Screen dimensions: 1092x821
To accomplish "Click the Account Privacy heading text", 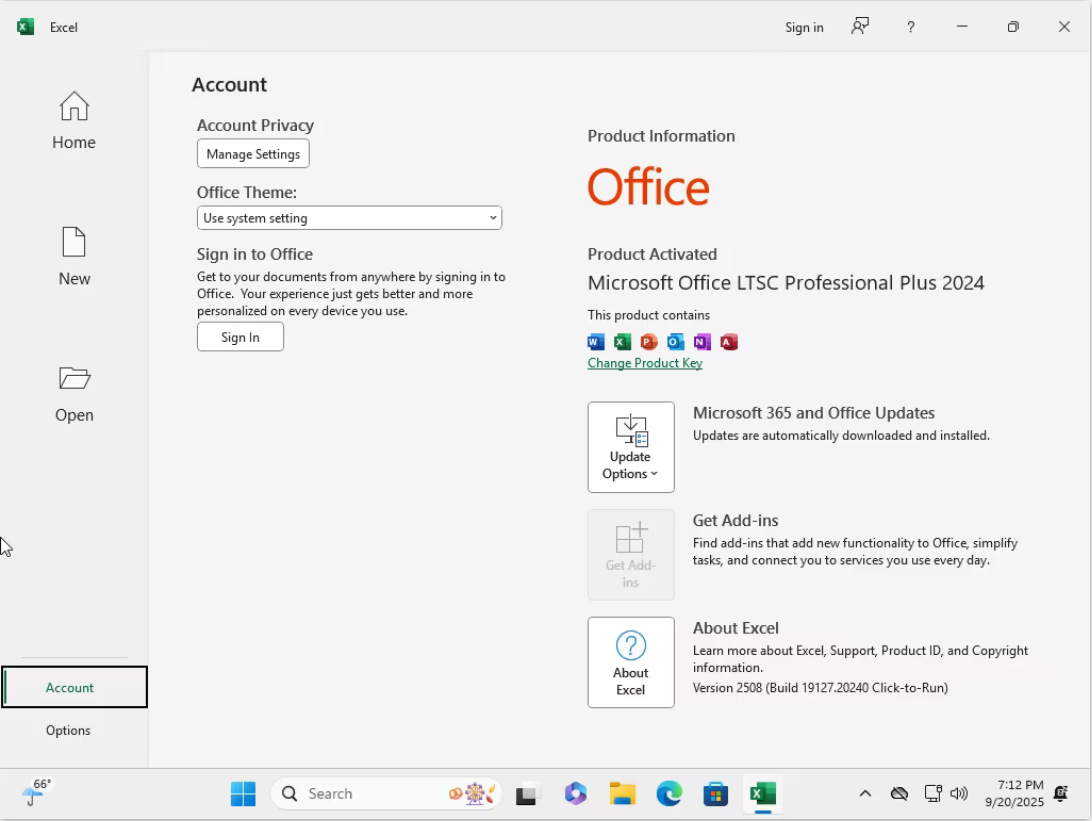I will tap(255, 125).
